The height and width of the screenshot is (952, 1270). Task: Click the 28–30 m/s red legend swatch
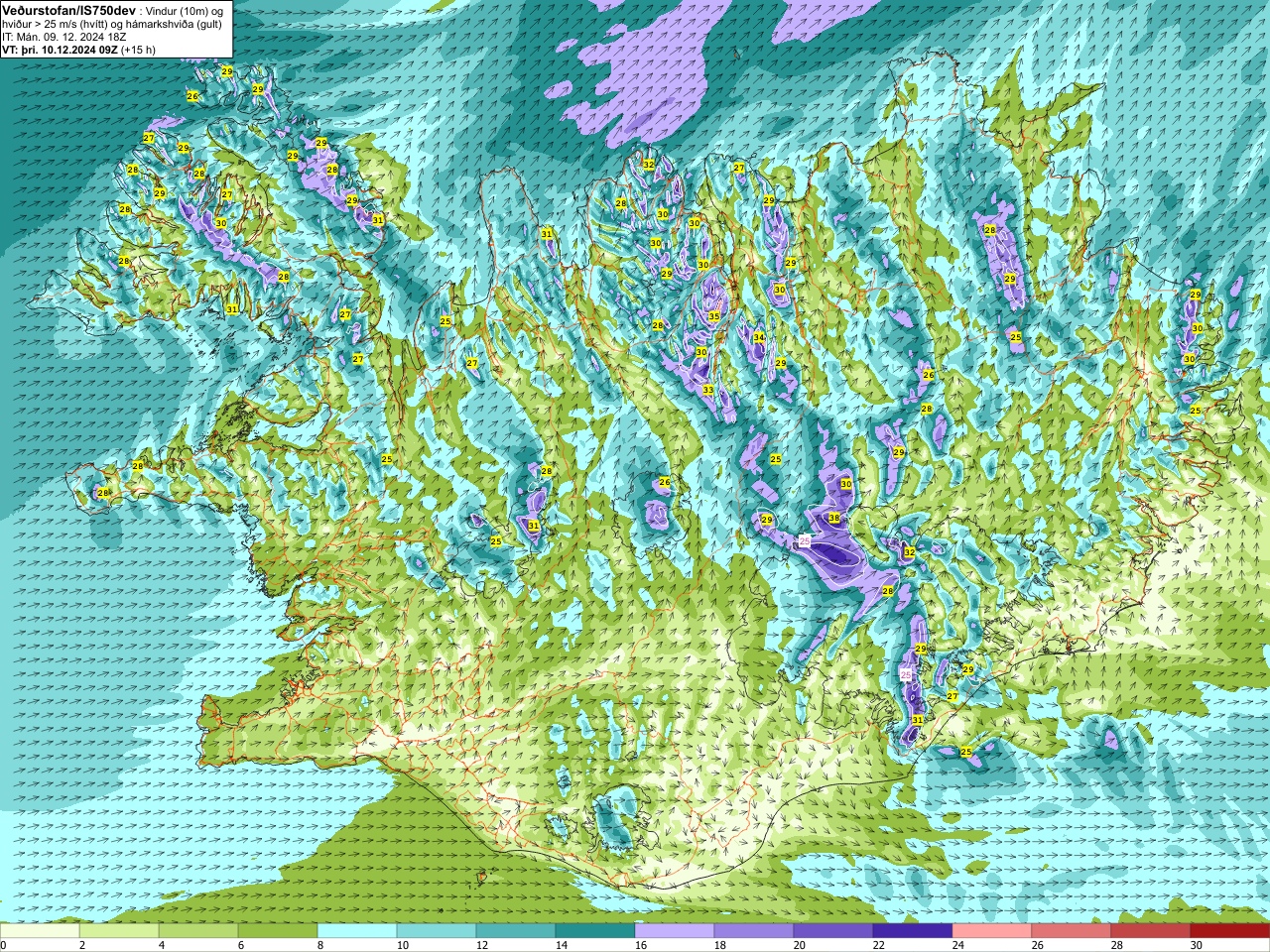coord(1151,931)
